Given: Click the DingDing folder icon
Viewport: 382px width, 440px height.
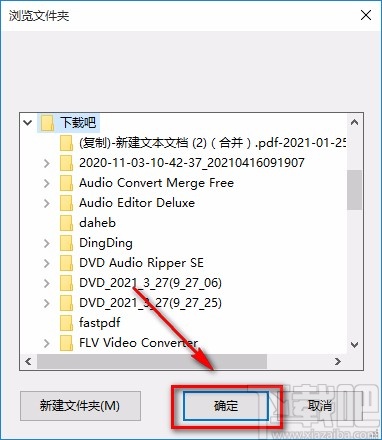Looking at the screenshot, I should [x=66, y=243].
